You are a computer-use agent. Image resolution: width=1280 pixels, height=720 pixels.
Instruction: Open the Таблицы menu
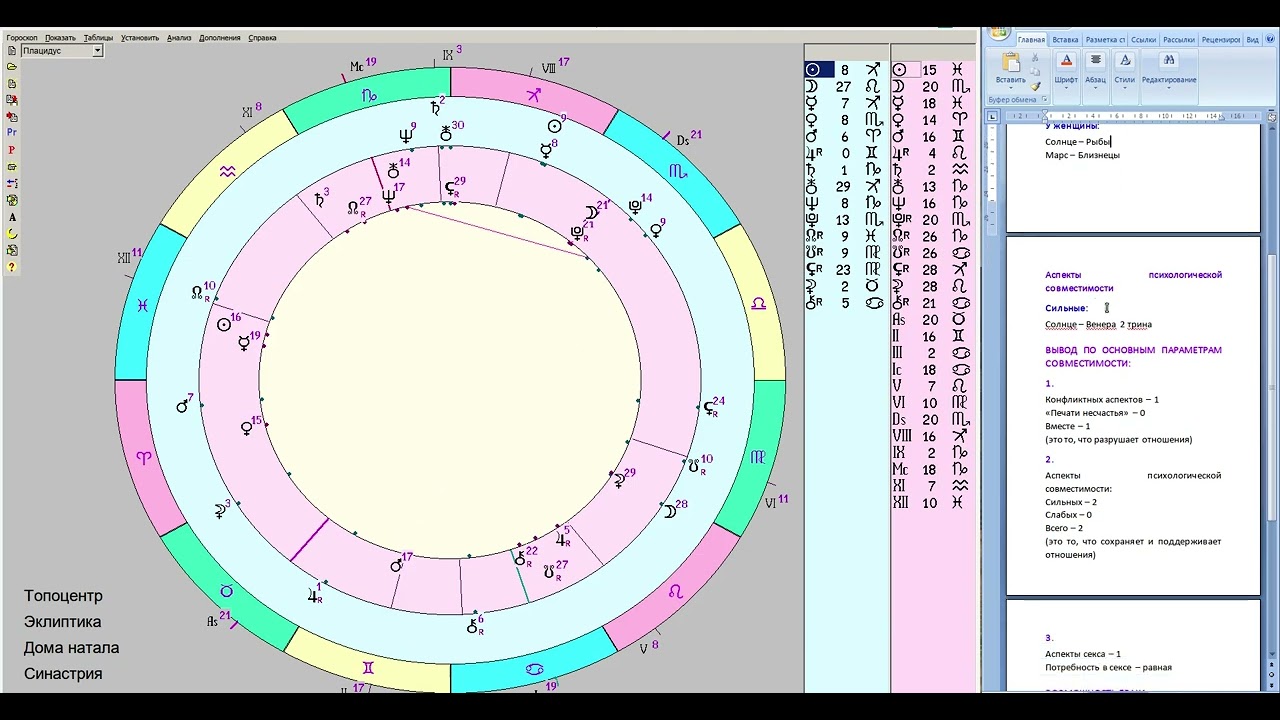pos(98,38)
